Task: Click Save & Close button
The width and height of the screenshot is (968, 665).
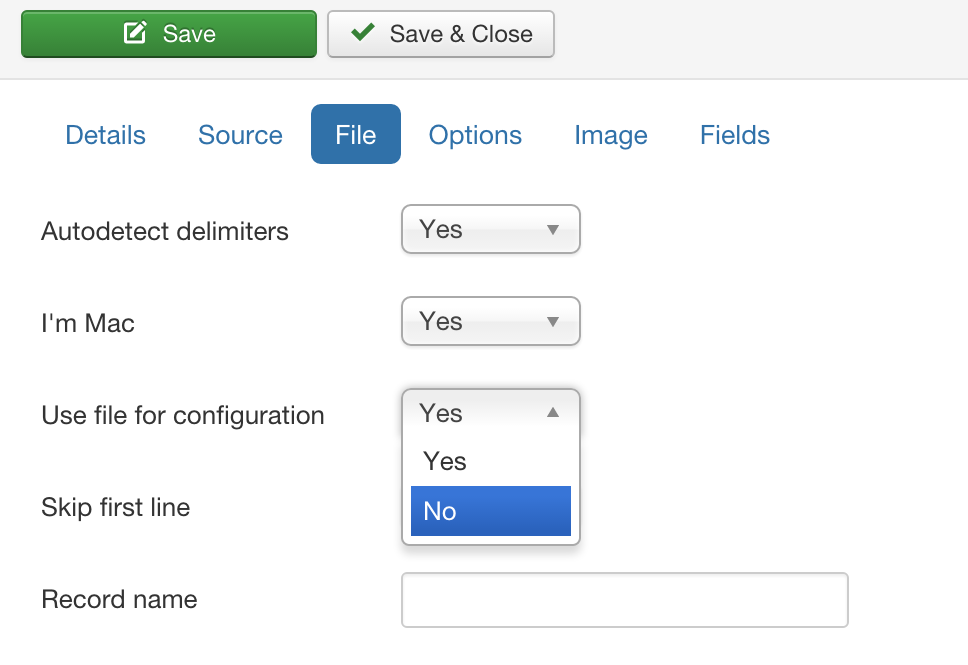Action: click(x=441, y=34)
